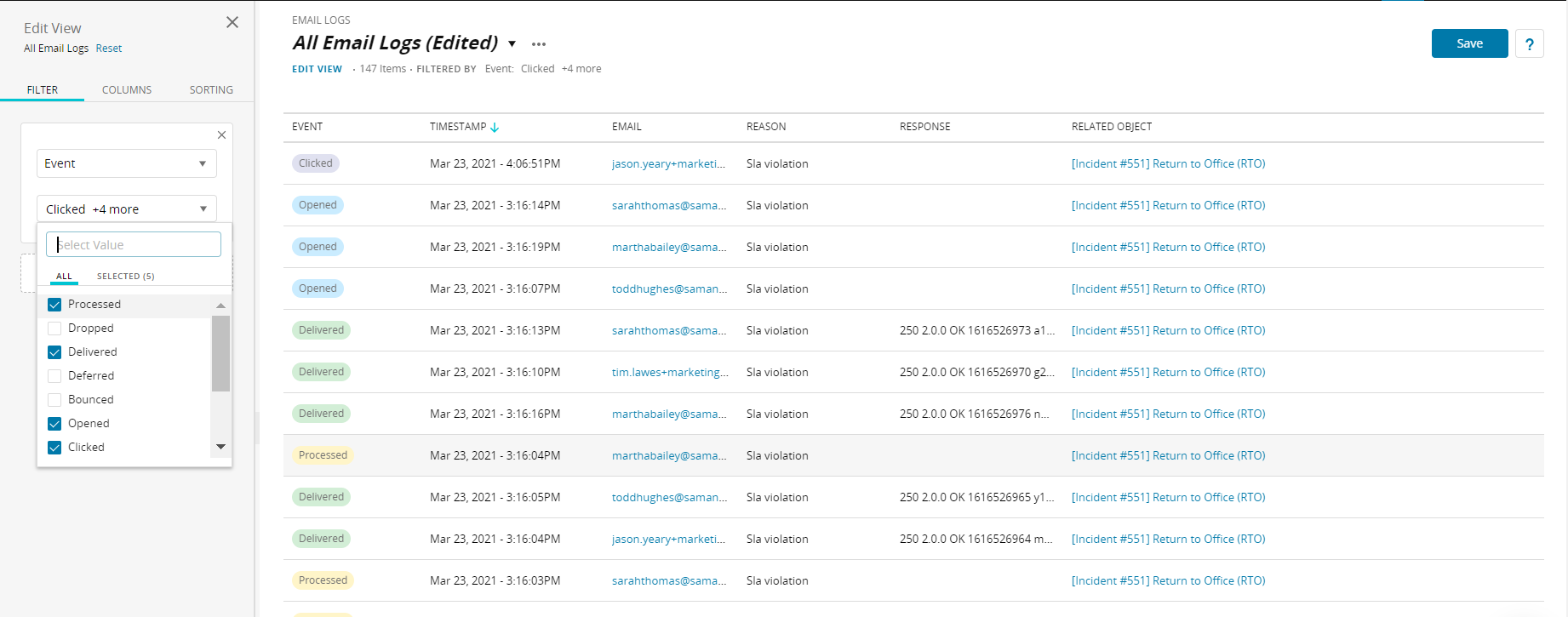Image resolution: width=1568 pixels, height=617 pixels.
Task: Click the Save button
Action: pyautogui.click(x=1469, y=43)
